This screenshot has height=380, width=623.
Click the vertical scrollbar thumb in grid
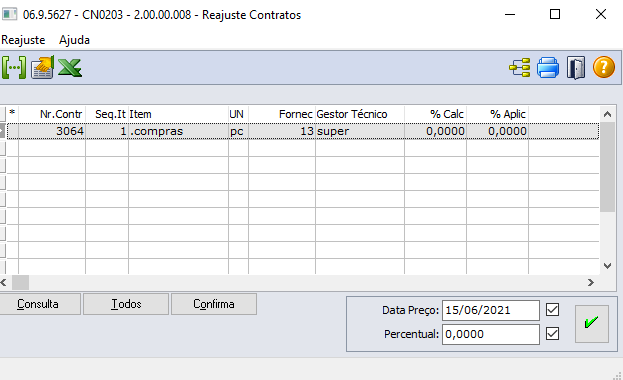click(607, 167)
